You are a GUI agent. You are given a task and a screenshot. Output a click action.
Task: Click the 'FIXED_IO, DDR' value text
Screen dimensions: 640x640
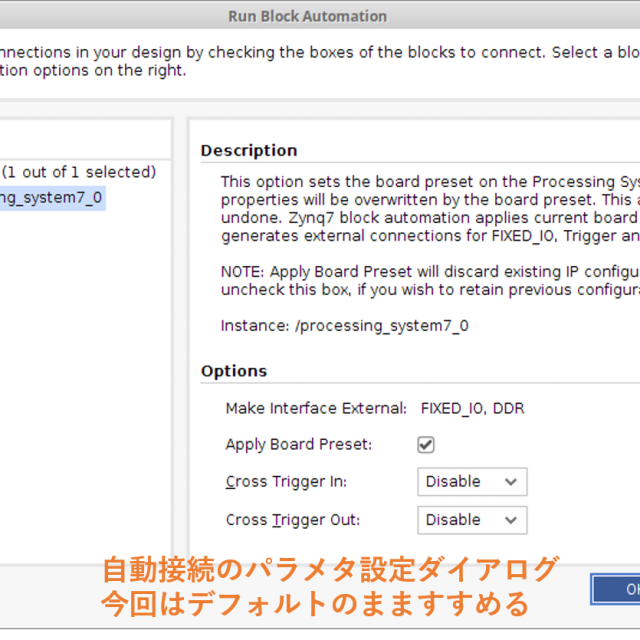pyautogui.click(x=472, y=408)
